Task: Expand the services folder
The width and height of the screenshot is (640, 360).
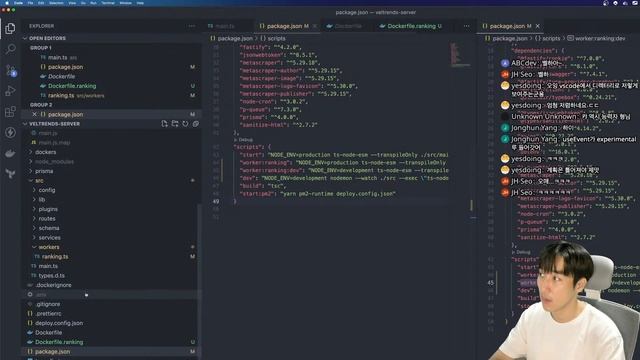Action: 49,238
